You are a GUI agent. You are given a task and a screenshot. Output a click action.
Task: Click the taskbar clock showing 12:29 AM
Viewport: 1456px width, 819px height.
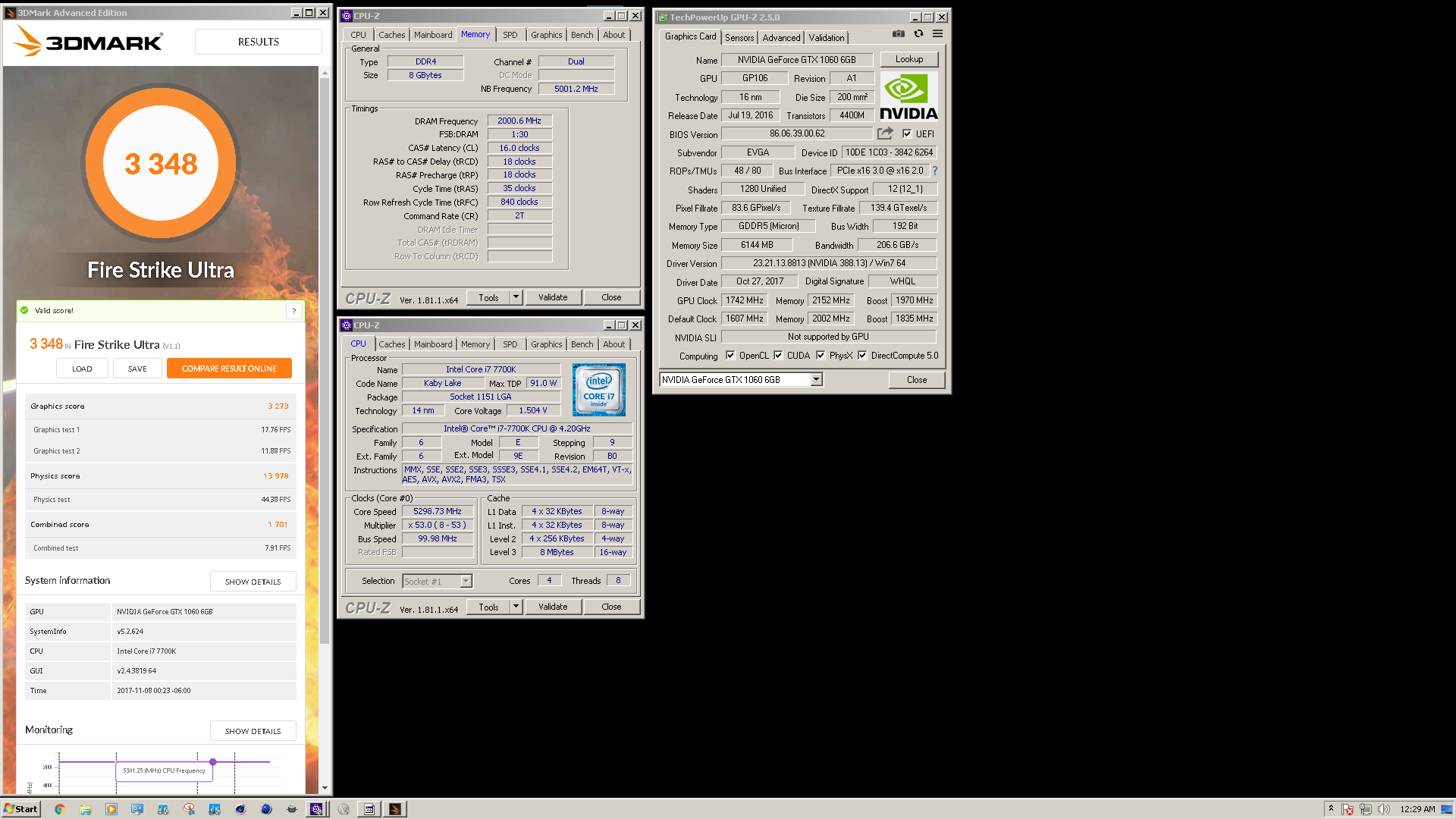1417,809
